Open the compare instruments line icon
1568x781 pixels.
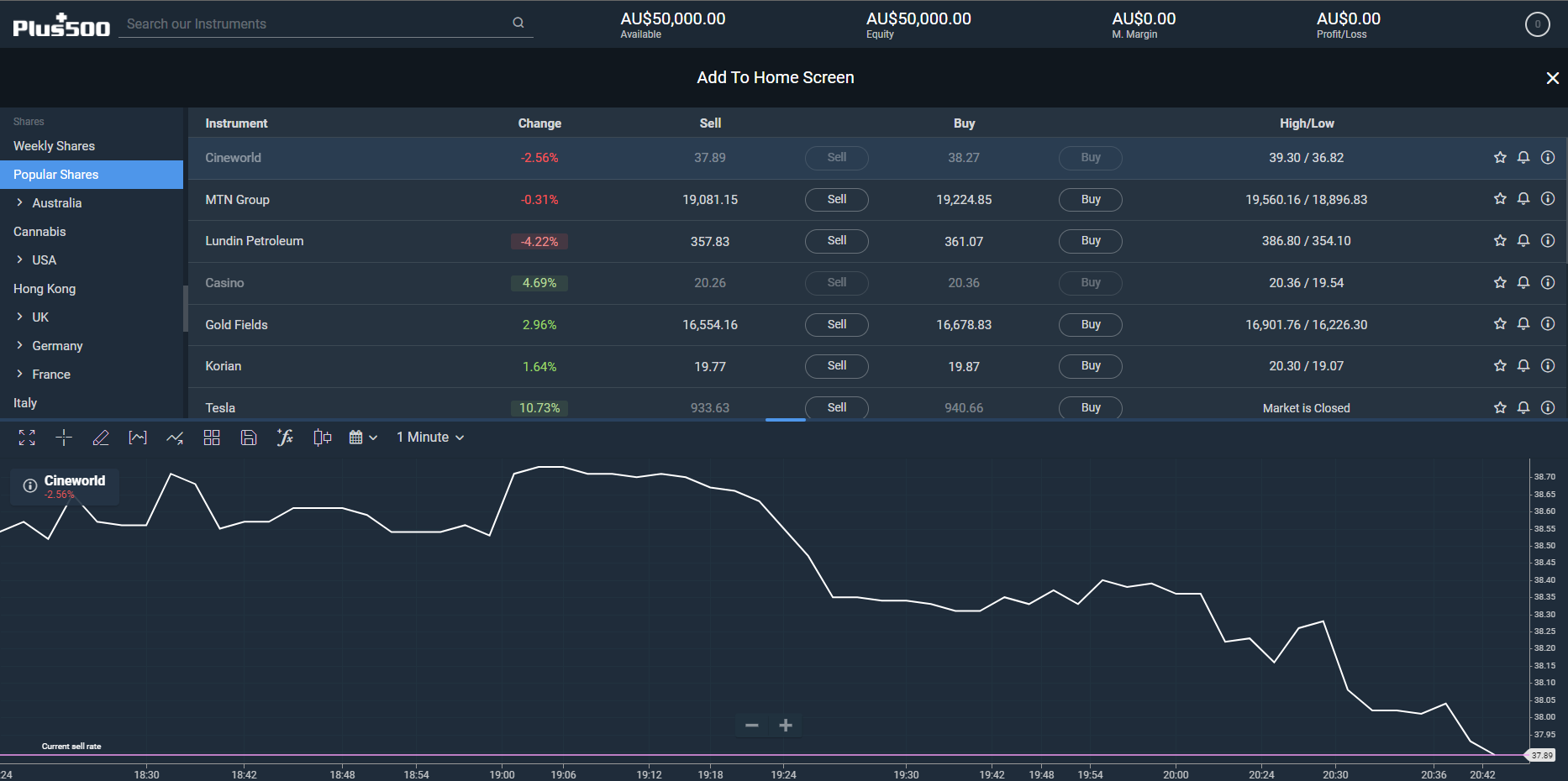click(x=175, y=438)
